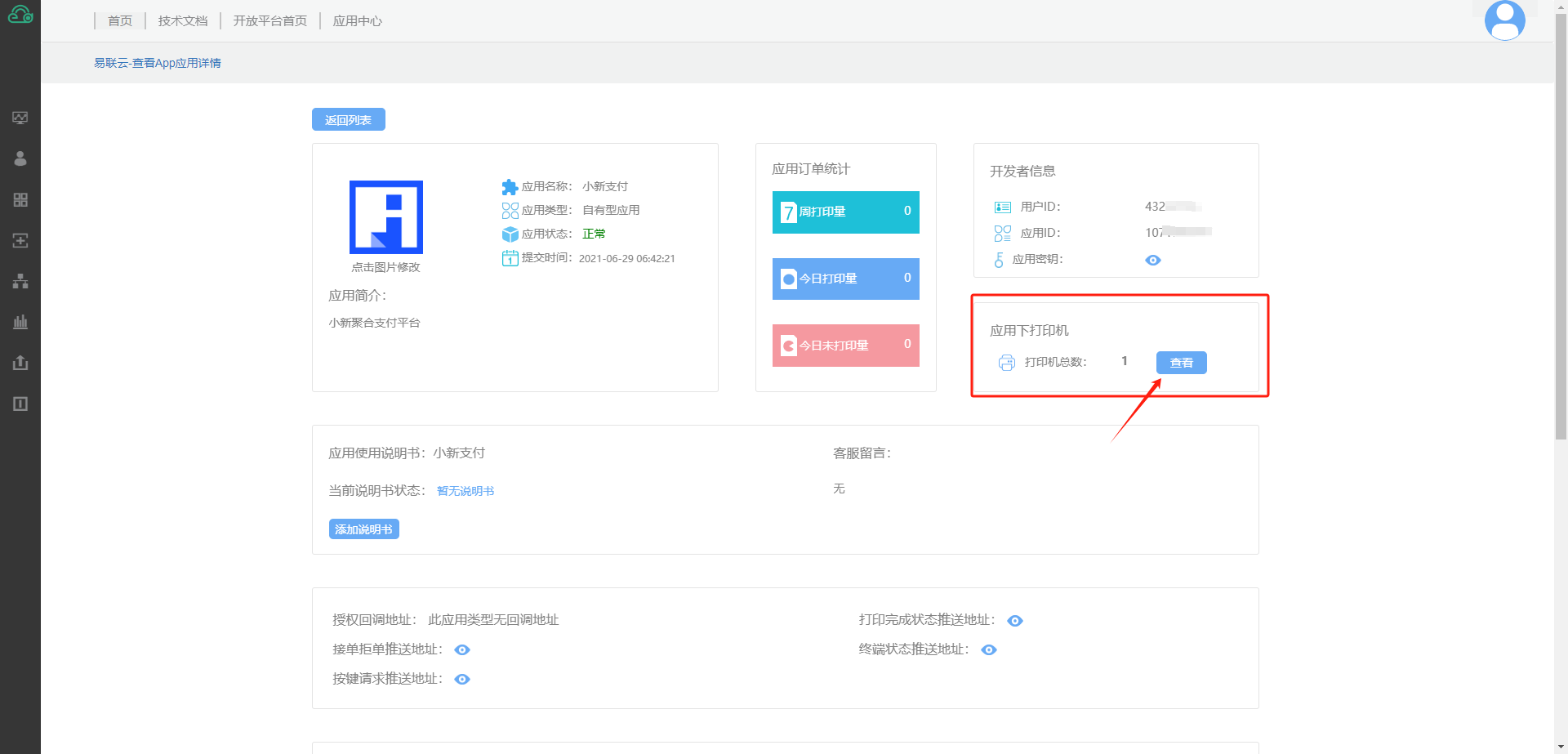This screenshot has width=1568, height=754.
Task: Click the app logo image to modify
Action: tap(386, 217)
